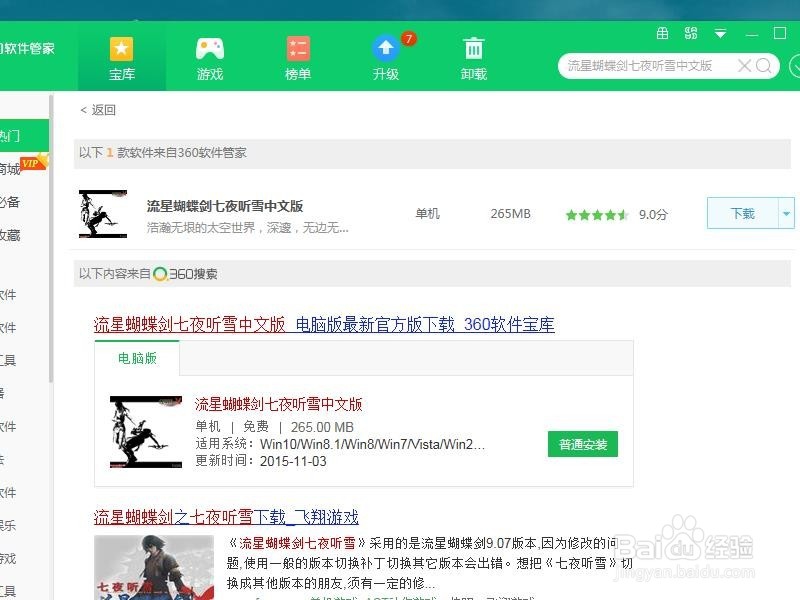Viewport: 800px width, 600px height.
Task: Open the title 流星蝴蝶剑七夜听雪中文版 in first row
Action: (x=225, y=206)
